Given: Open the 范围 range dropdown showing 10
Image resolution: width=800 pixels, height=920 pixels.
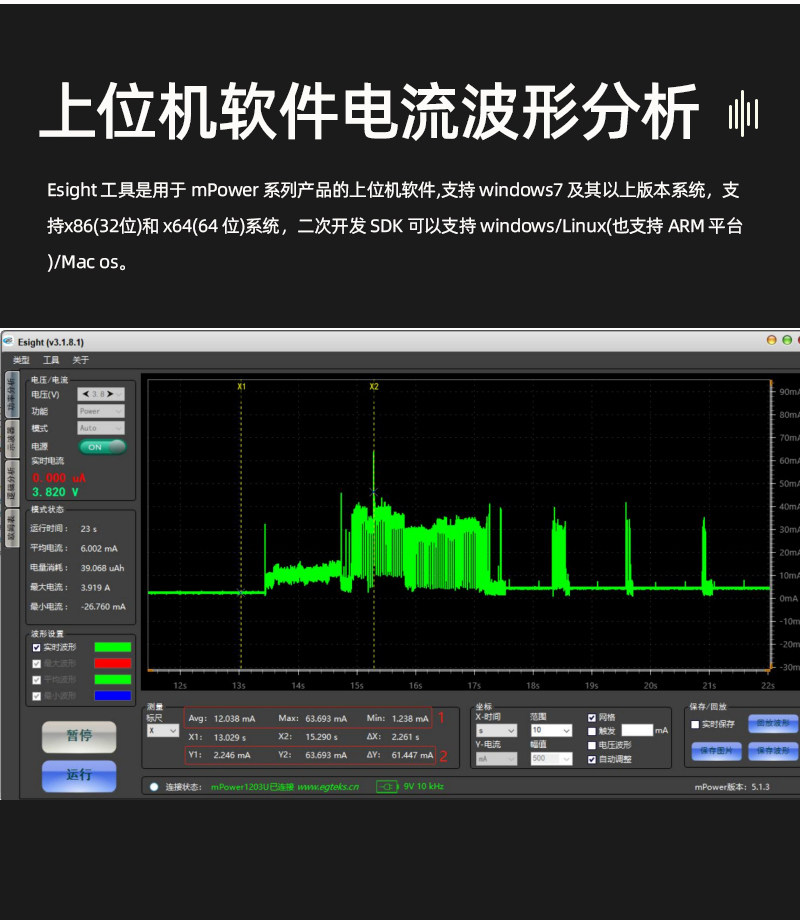Looking at the screenshot, I should [x=551, y=730].
